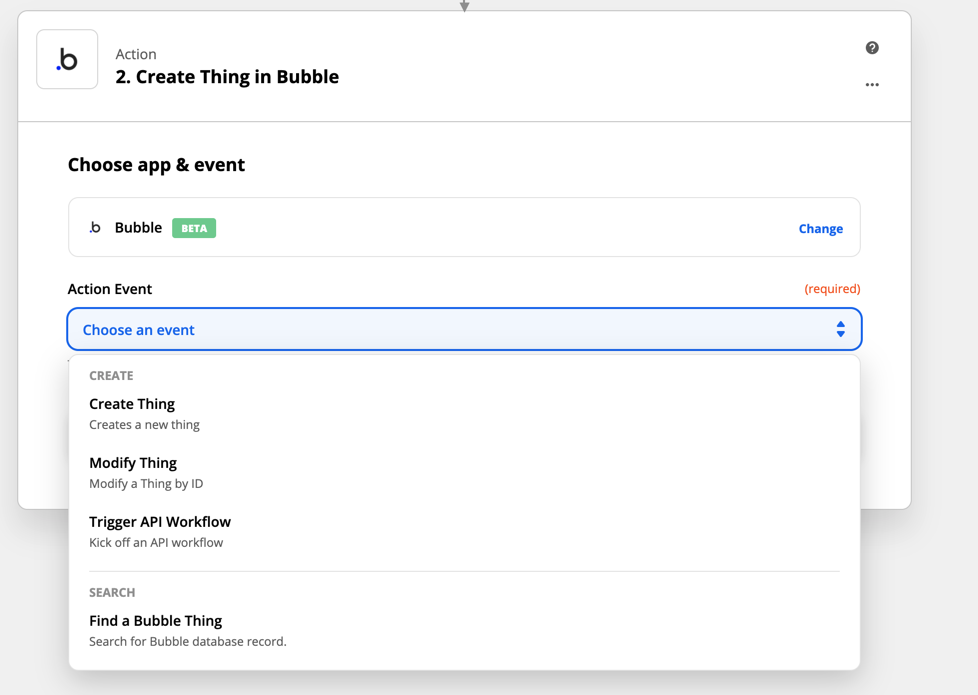
Task: Click the Choose app & event heading
Action: click(x=157, y=165)
